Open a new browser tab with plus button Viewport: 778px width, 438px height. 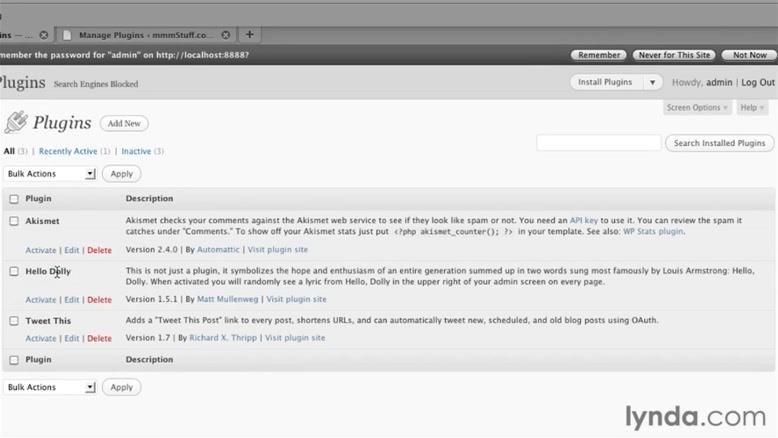coord(250,35)
